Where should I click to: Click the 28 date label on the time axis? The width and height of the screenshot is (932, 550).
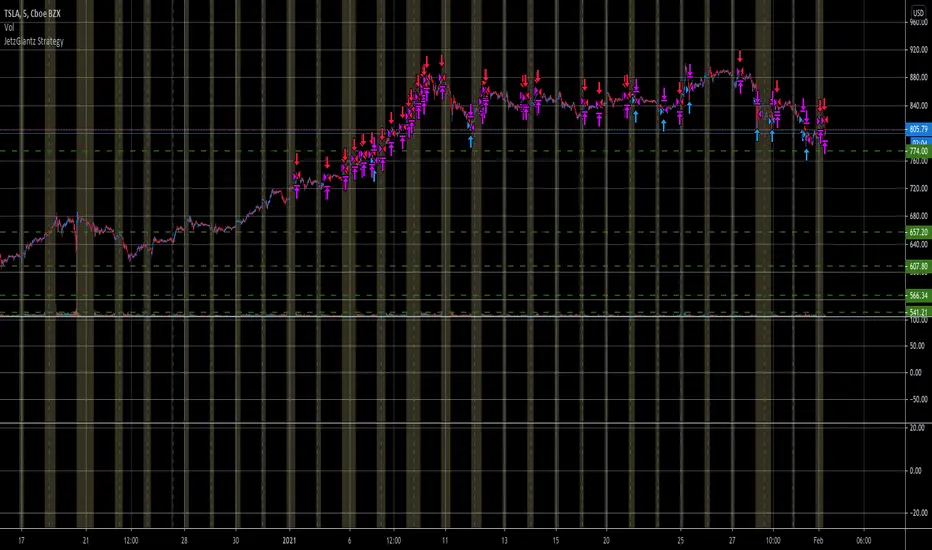[x=184, y=540]
